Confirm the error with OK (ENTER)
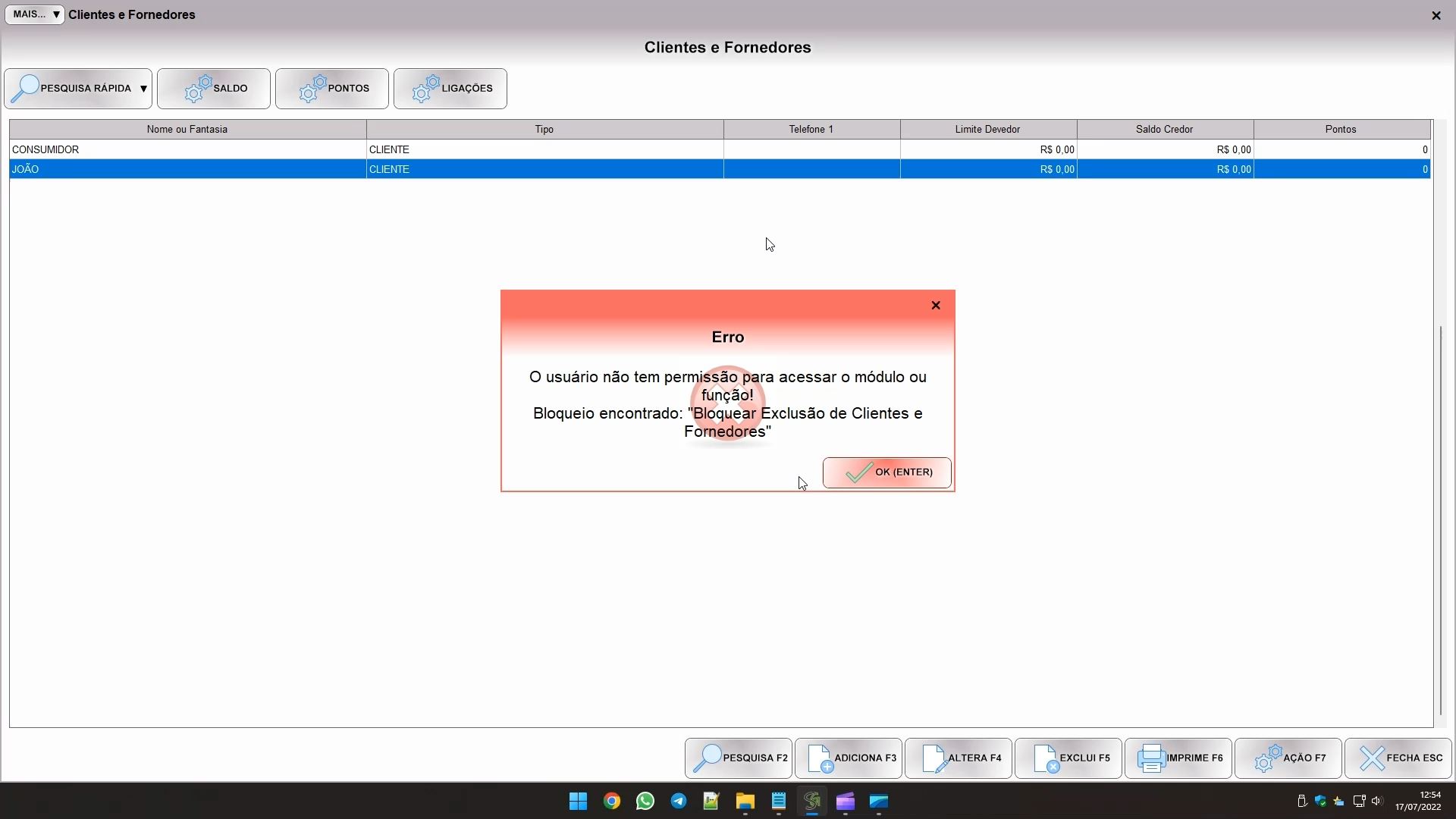The image size is (1456, 819). [886, 472]
